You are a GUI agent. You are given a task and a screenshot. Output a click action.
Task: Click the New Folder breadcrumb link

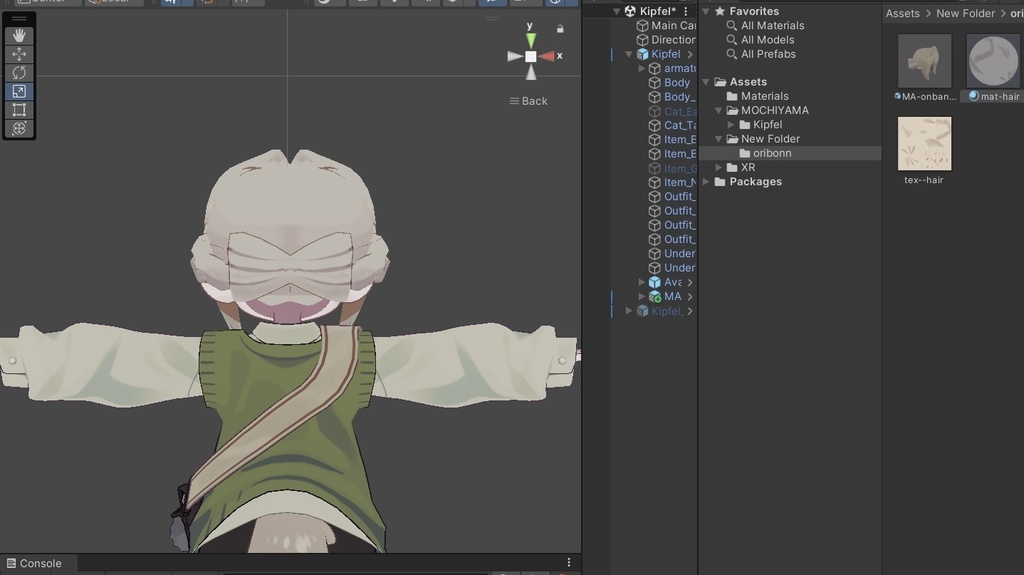(x=965, y=13)
